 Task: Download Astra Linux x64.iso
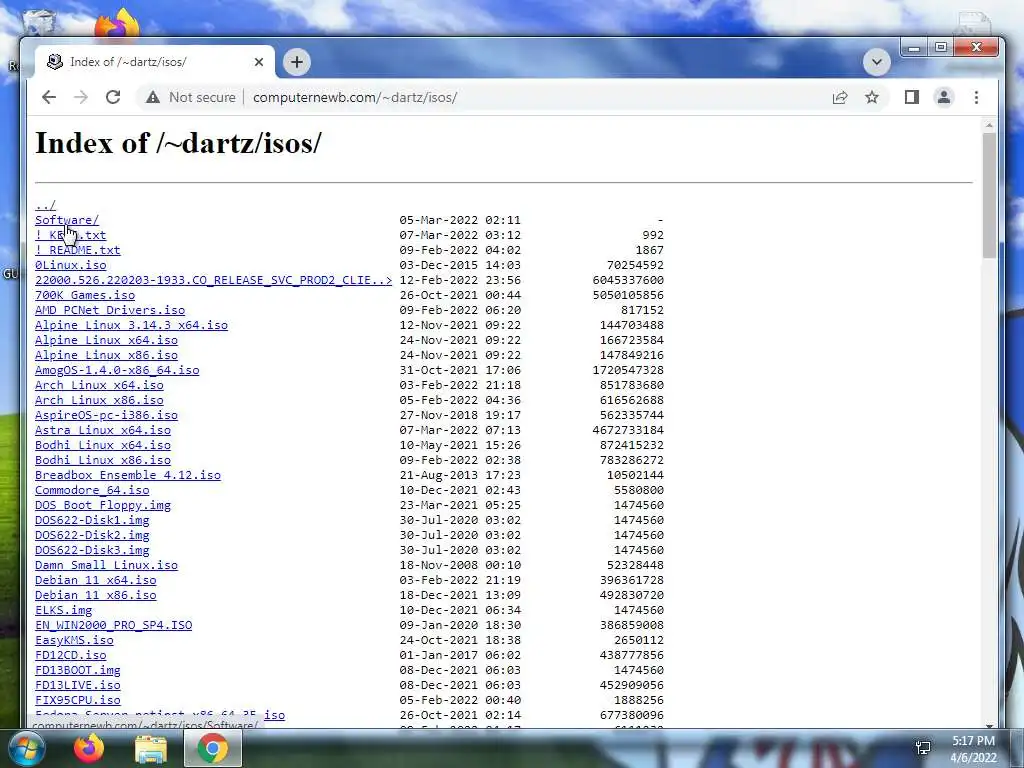tap(103, 430)
